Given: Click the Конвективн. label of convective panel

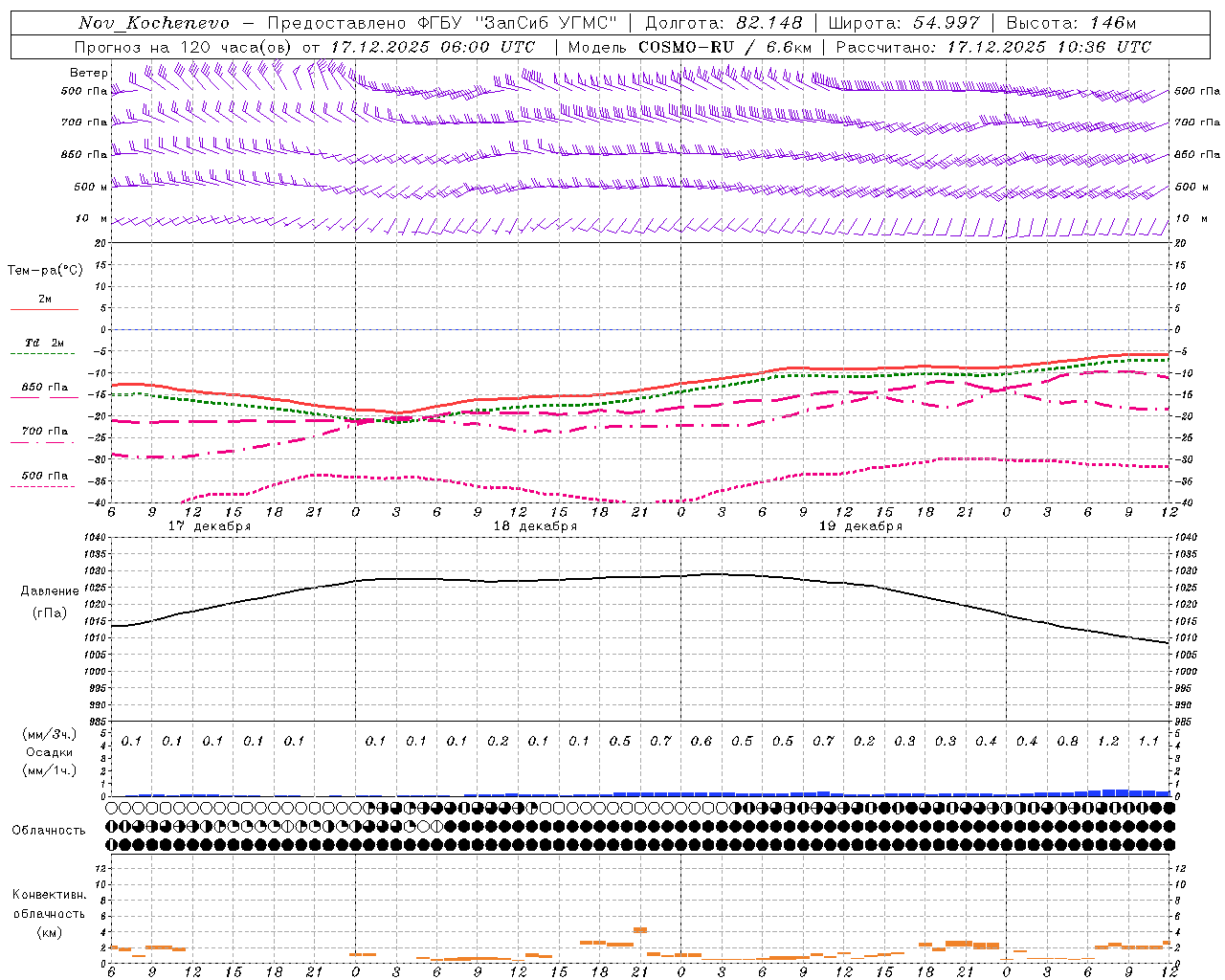Looking at the screenshot, I should 49,895.
